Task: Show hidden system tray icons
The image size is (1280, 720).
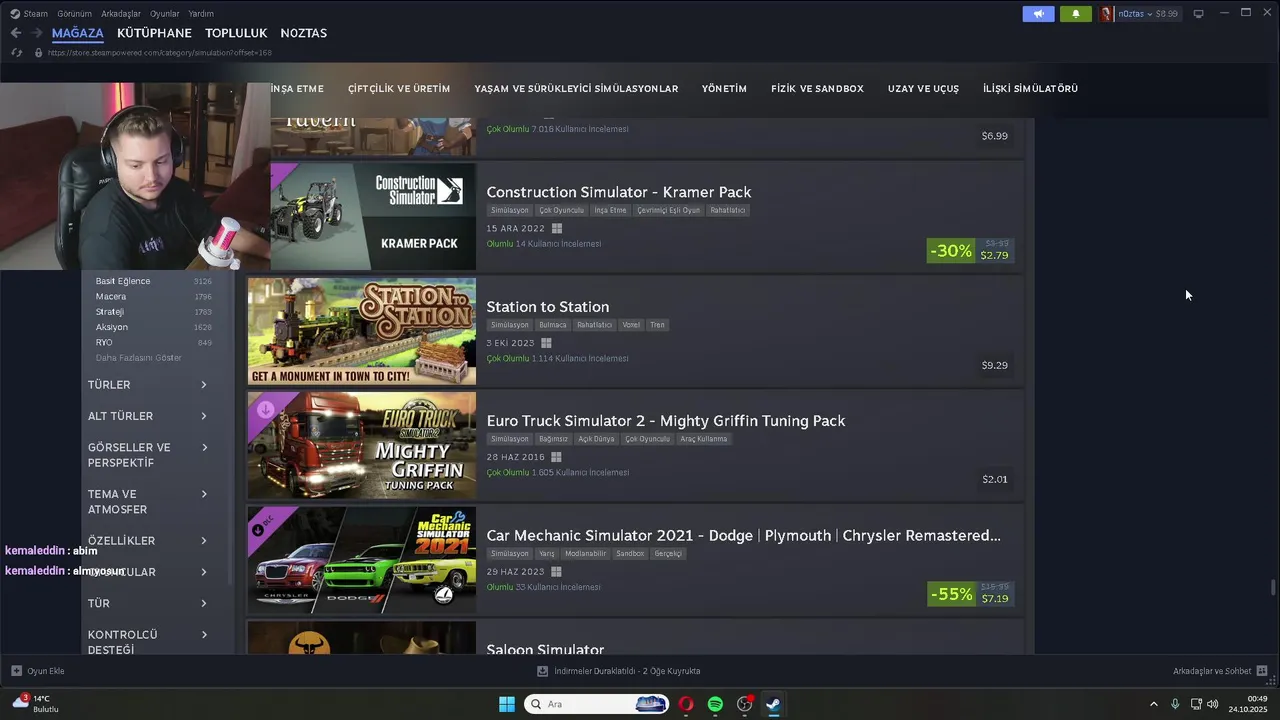Action: tap(1154, 704)
